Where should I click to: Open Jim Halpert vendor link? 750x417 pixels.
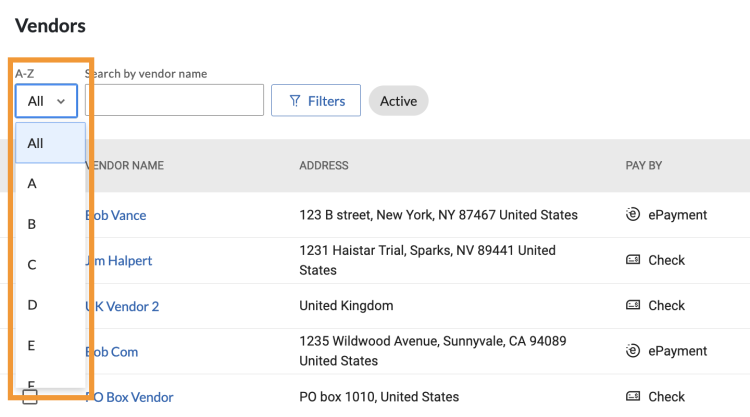tap(119, 261)
